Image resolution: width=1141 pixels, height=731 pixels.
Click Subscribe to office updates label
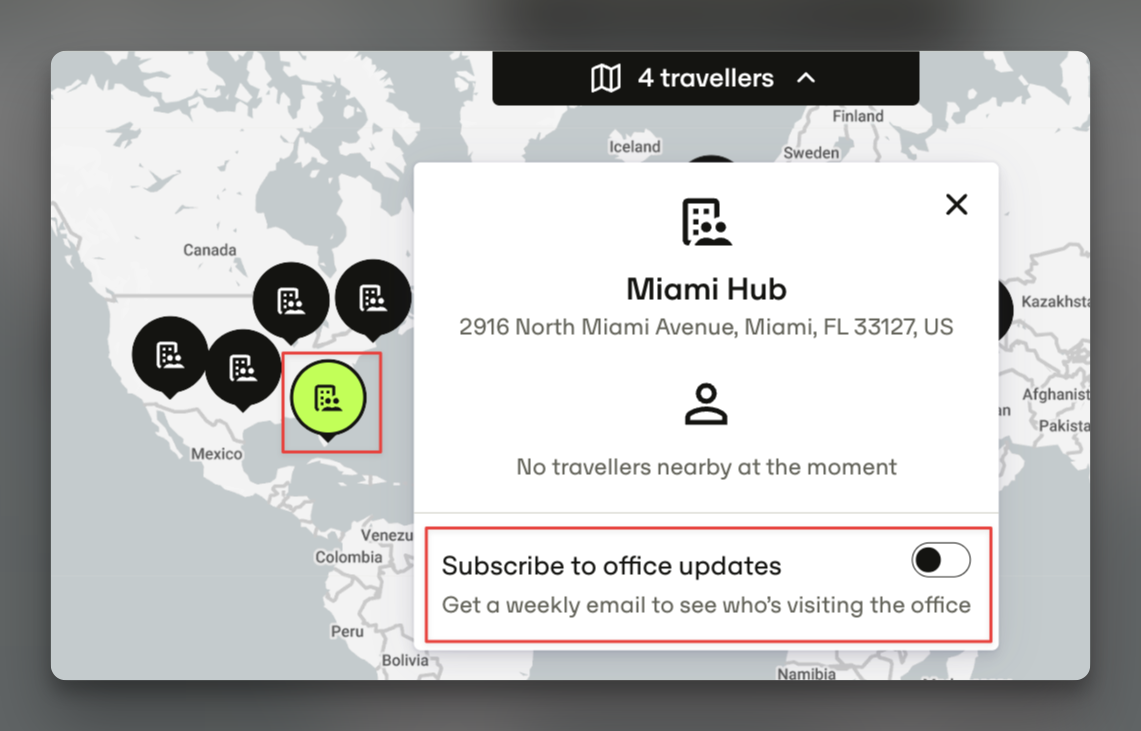[611, 565]
